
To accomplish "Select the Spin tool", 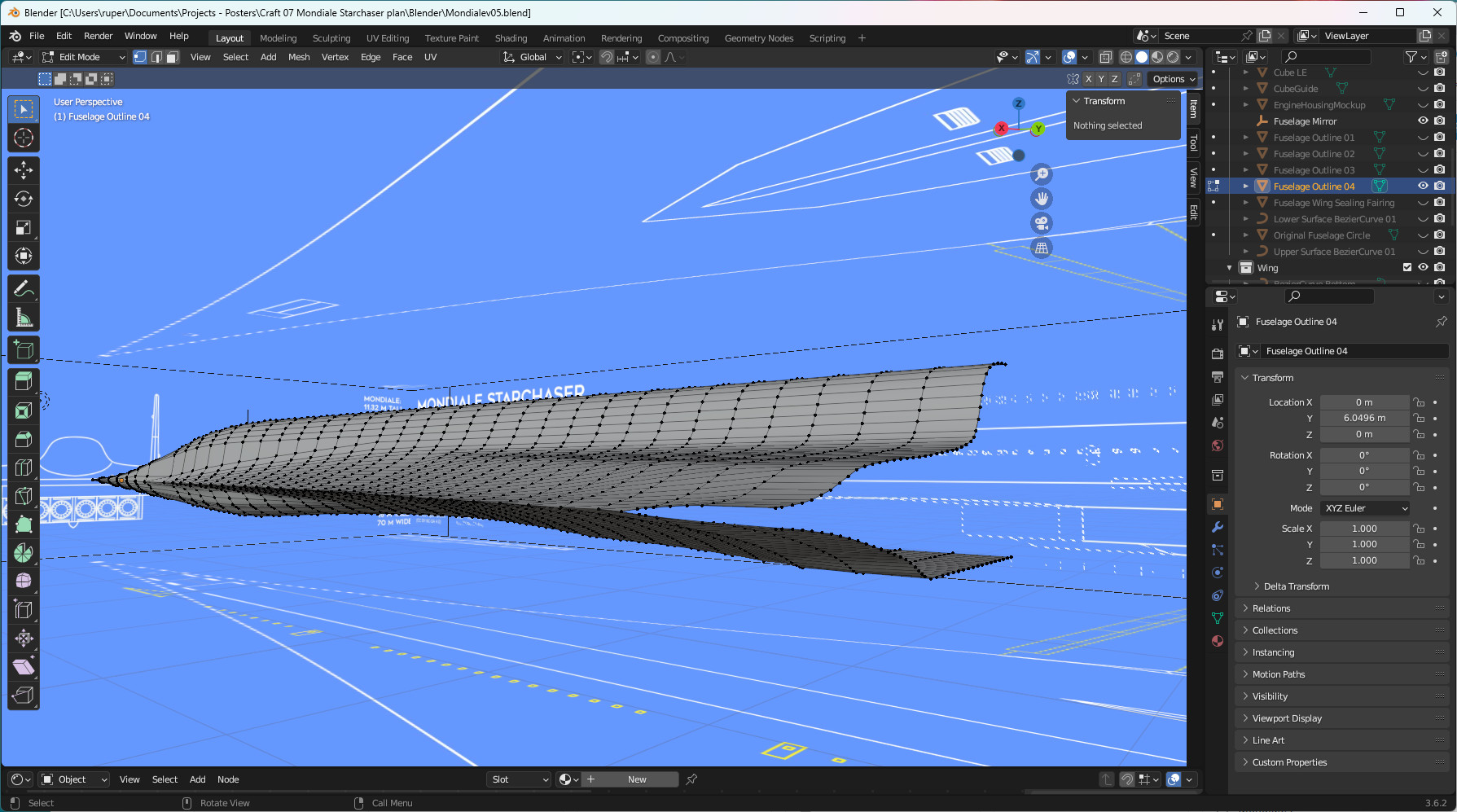I will (x=24, y=553).
